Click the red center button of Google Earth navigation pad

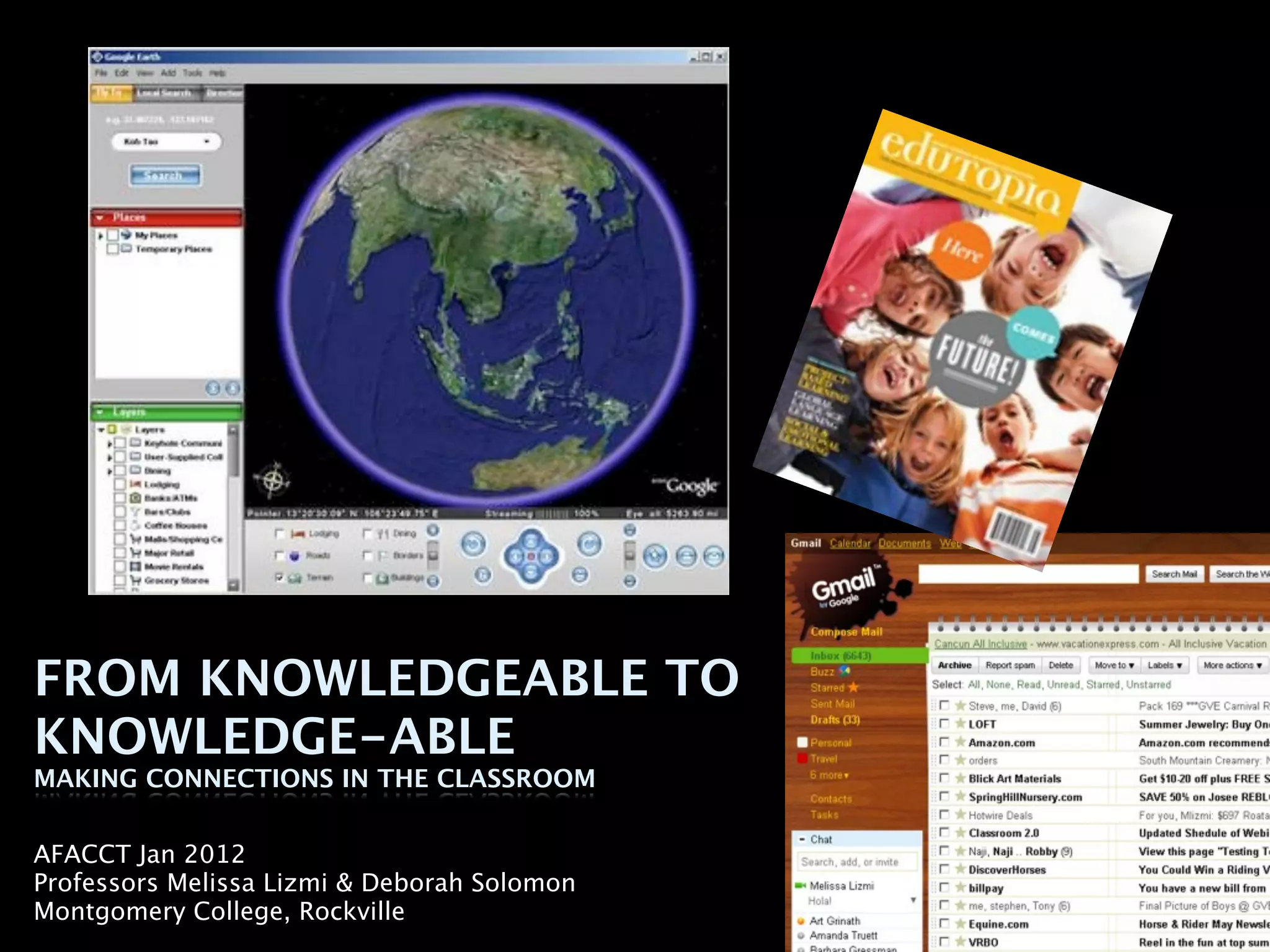coord(531,556)
